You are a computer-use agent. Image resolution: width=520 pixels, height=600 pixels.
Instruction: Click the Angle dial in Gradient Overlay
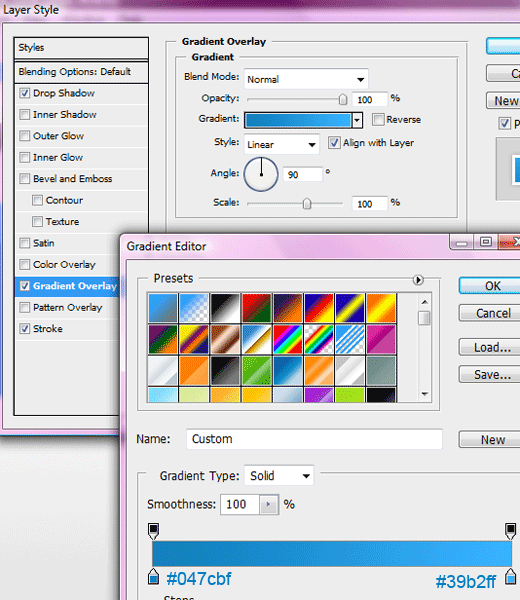pyautogui.click(x=261, y=174)
